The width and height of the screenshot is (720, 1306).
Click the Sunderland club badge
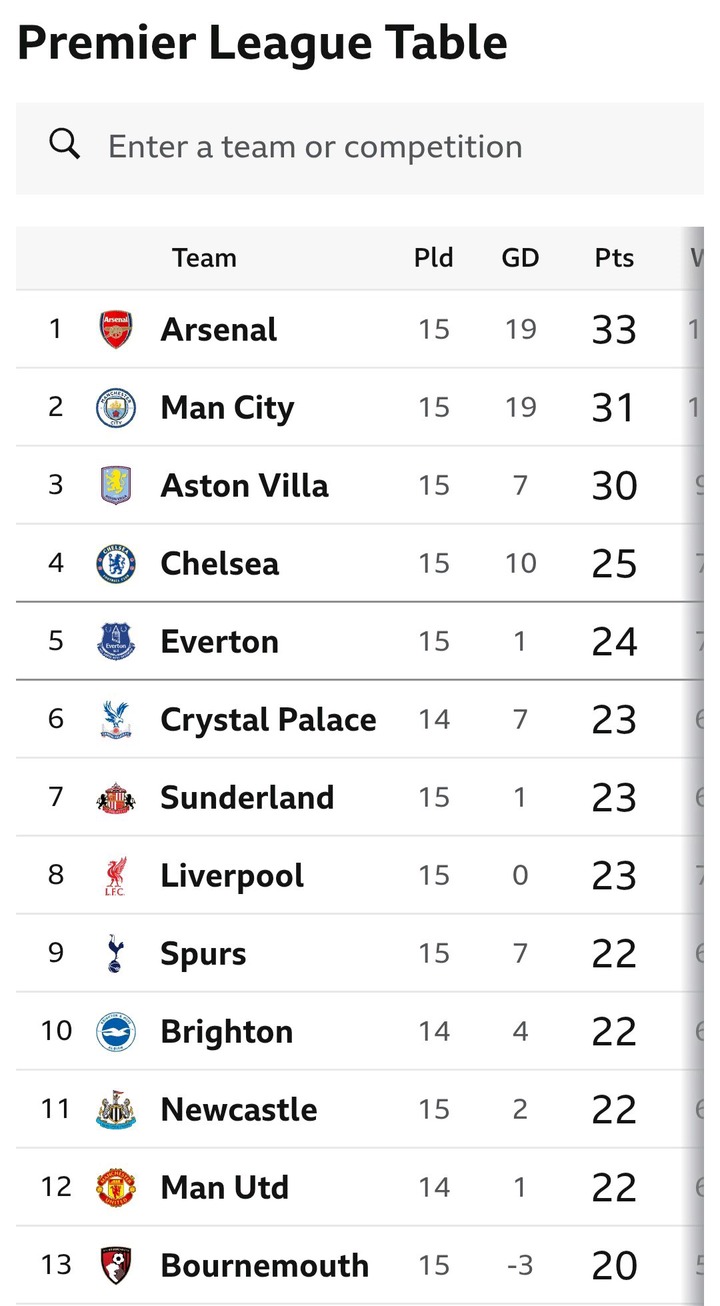pos(116,797)
